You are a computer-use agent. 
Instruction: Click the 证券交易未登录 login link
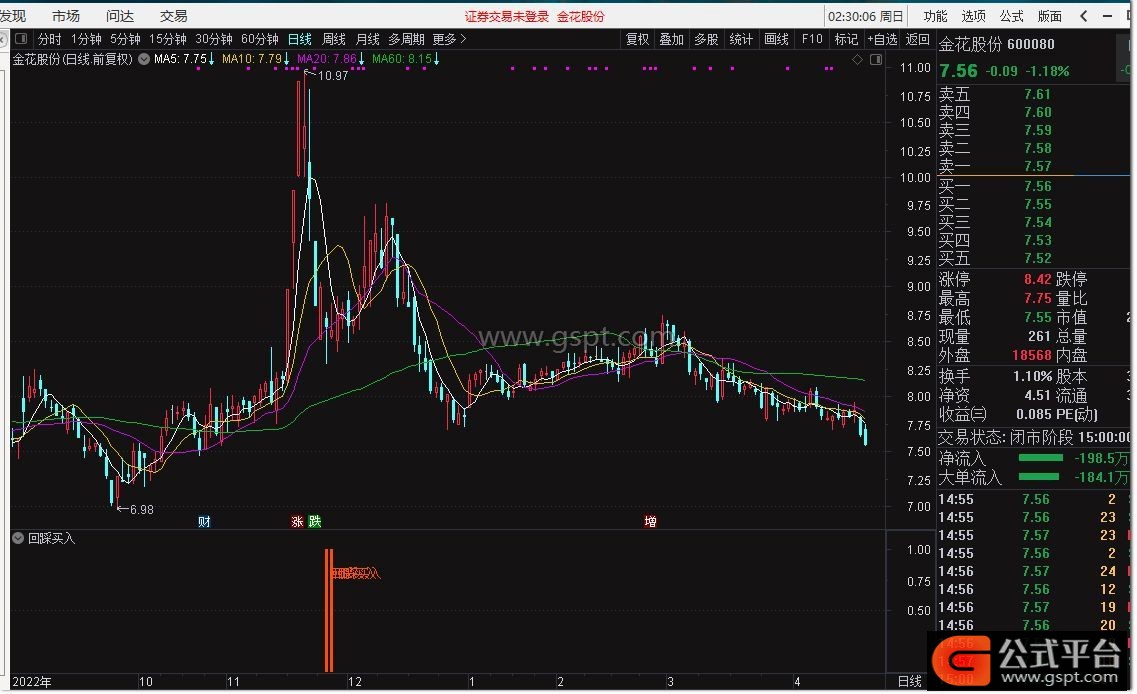(x=507, y=17)
